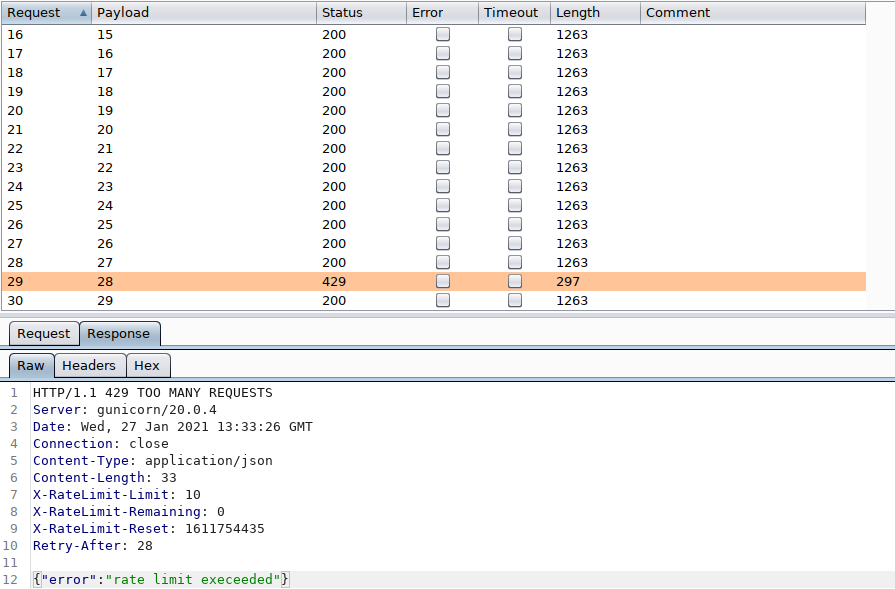
Task: Click the Comment column header
Action: (x=753, y=13)
